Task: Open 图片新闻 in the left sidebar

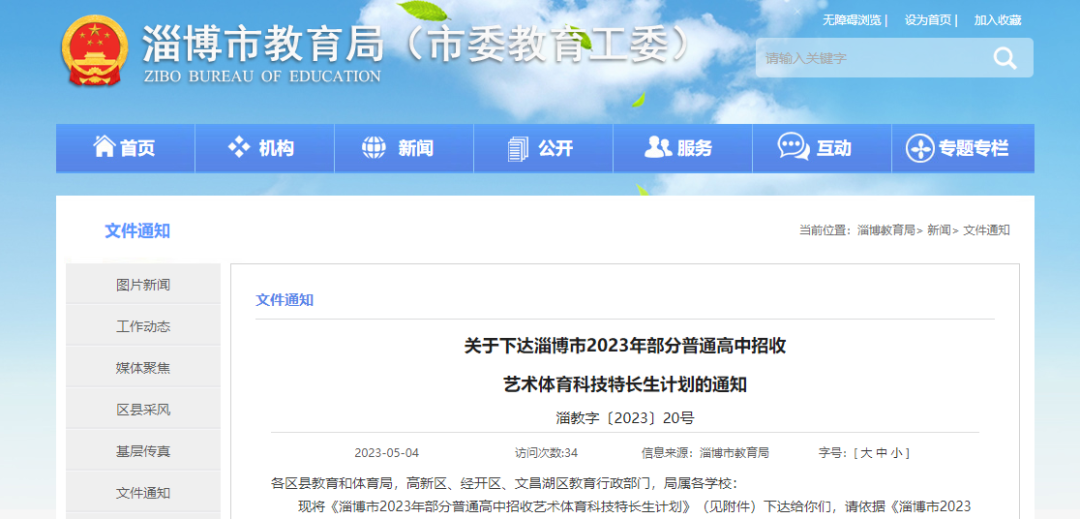Action: 143,285
